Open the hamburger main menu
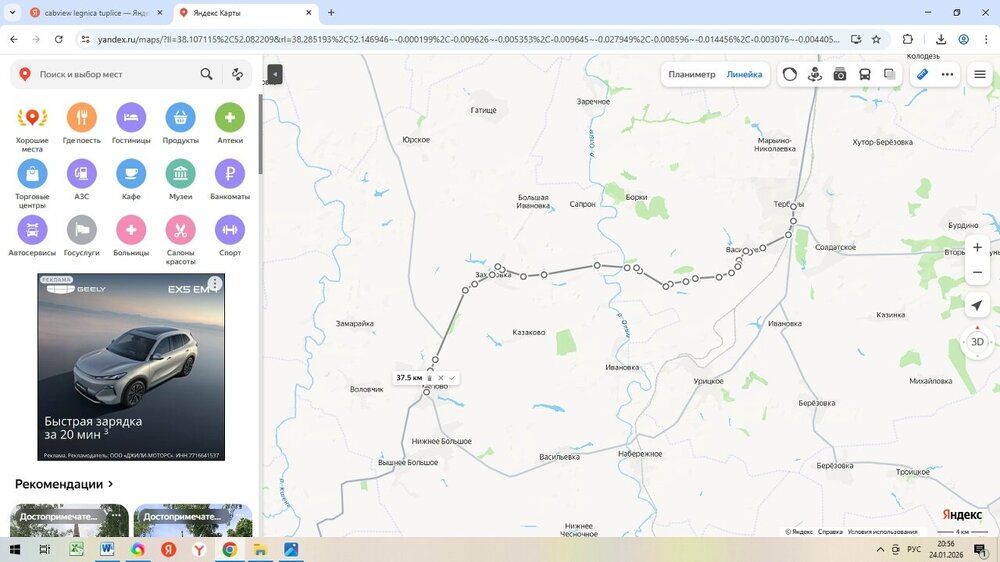This screenshot has height=562, width=1000. [980, 74]
